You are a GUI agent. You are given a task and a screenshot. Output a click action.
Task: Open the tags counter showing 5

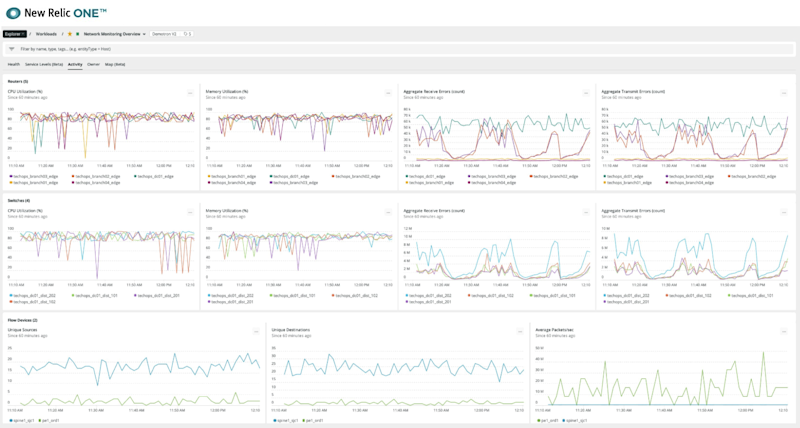point(187,34)
